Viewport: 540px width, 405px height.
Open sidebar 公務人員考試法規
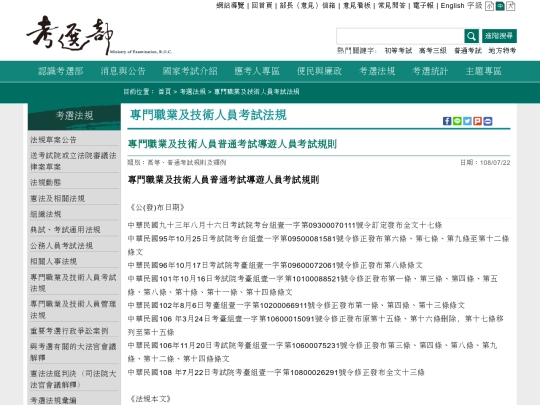coord(61,246)
